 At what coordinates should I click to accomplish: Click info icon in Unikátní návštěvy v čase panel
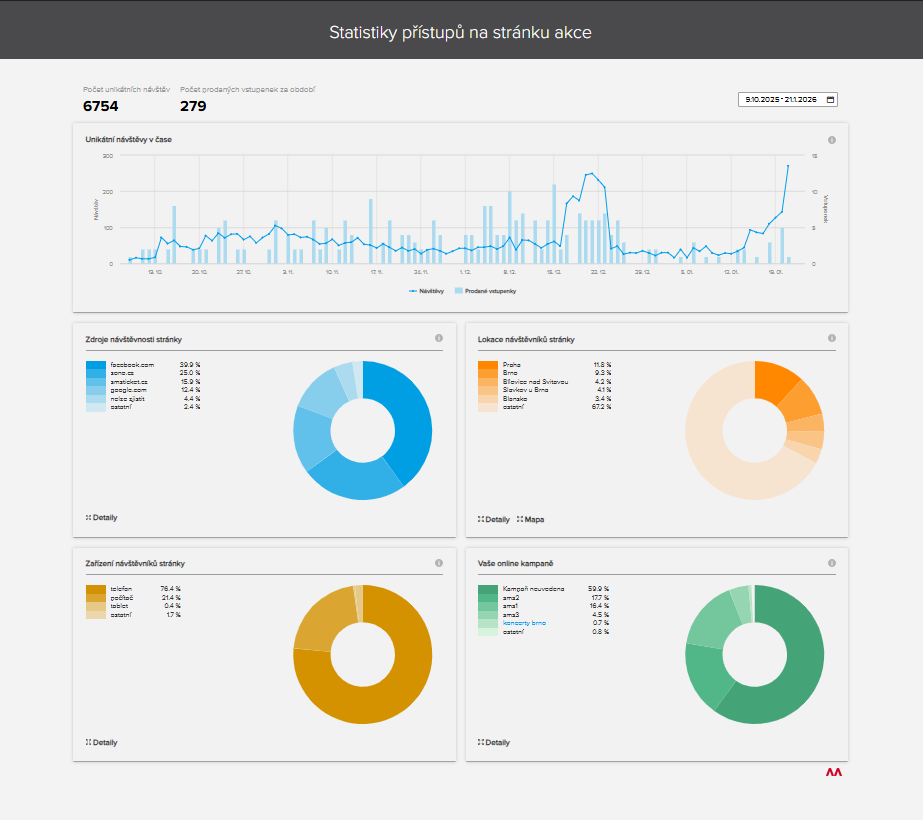(x=832, y=140)
